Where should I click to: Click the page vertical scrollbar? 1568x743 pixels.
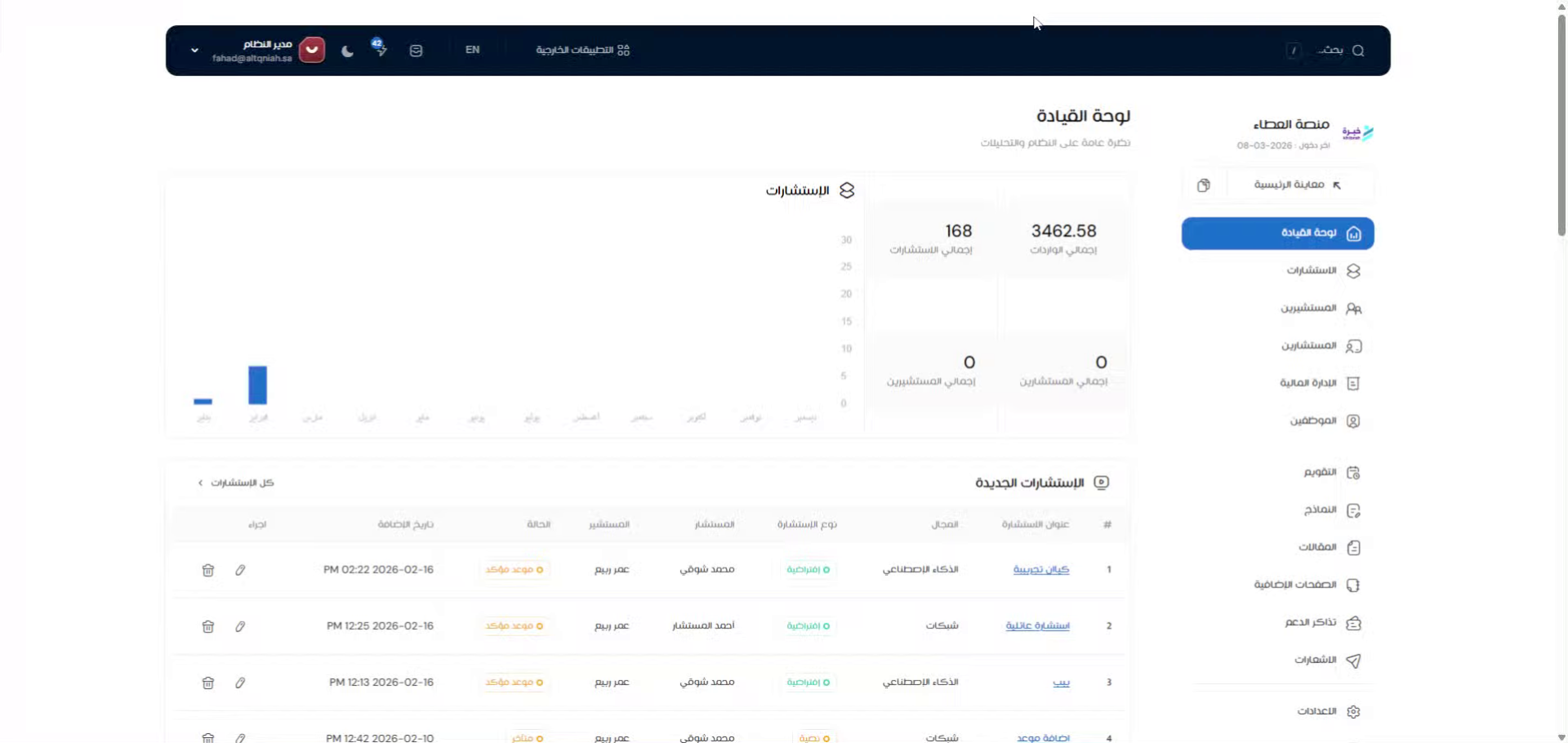click(1561, 122)
